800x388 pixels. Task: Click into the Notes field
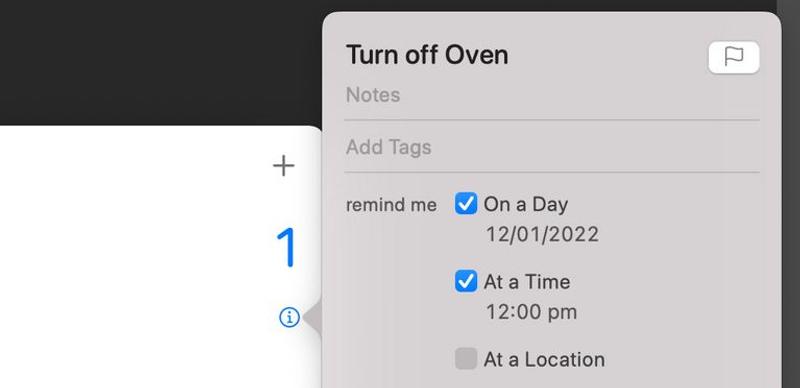552,95
